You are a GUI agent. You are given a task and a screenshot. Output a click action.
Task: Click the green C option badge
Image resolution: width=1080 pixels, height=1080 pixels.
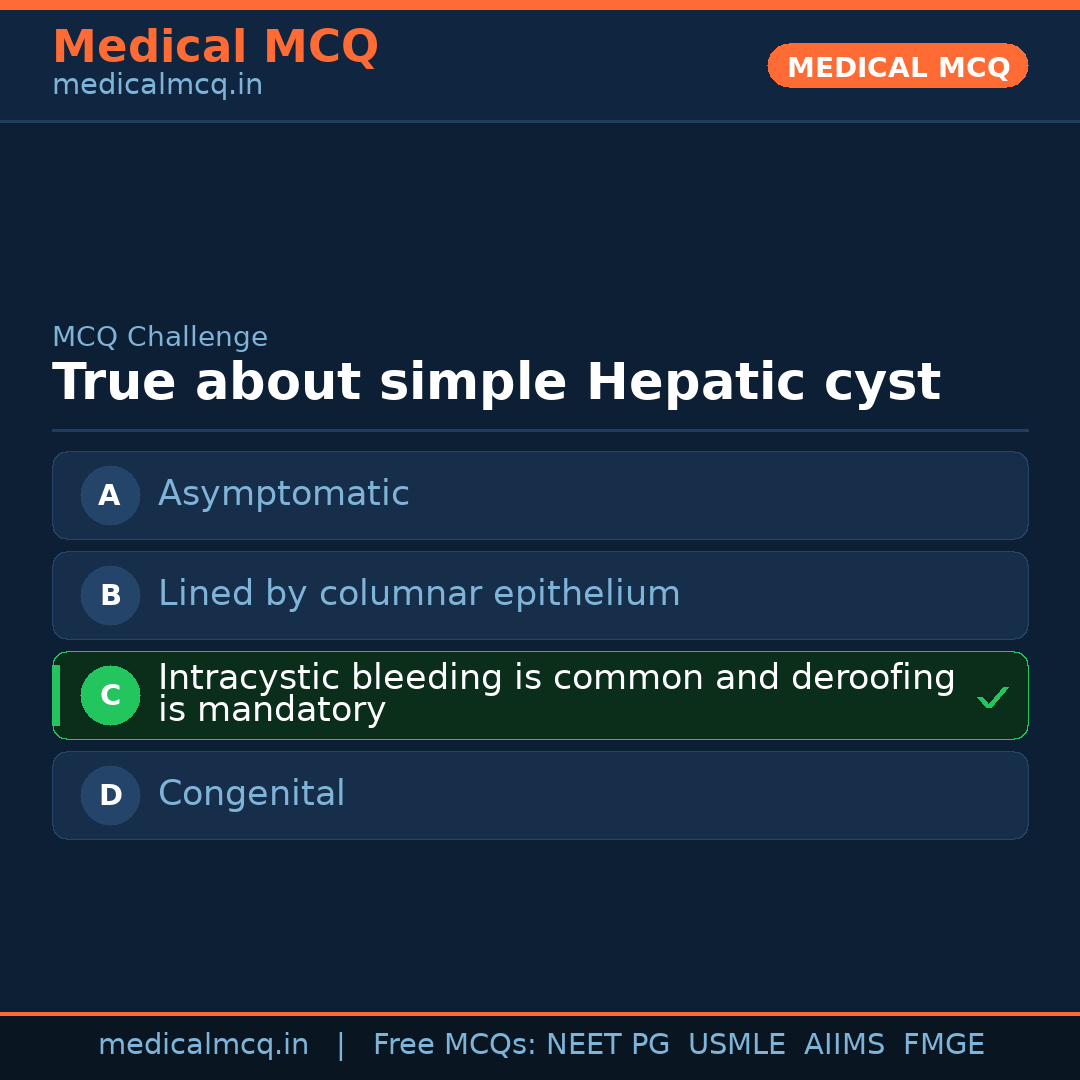(110, 695)
